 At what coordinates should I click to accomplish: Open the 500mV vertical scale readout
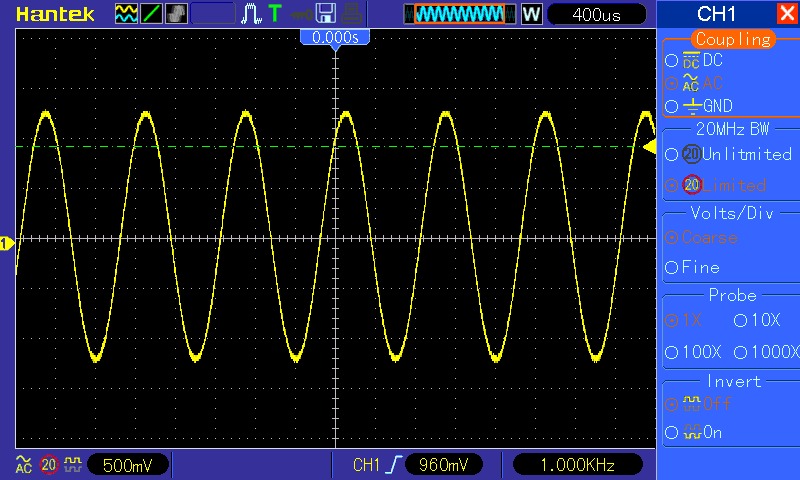pyautogui.click(x=128, y=465)
